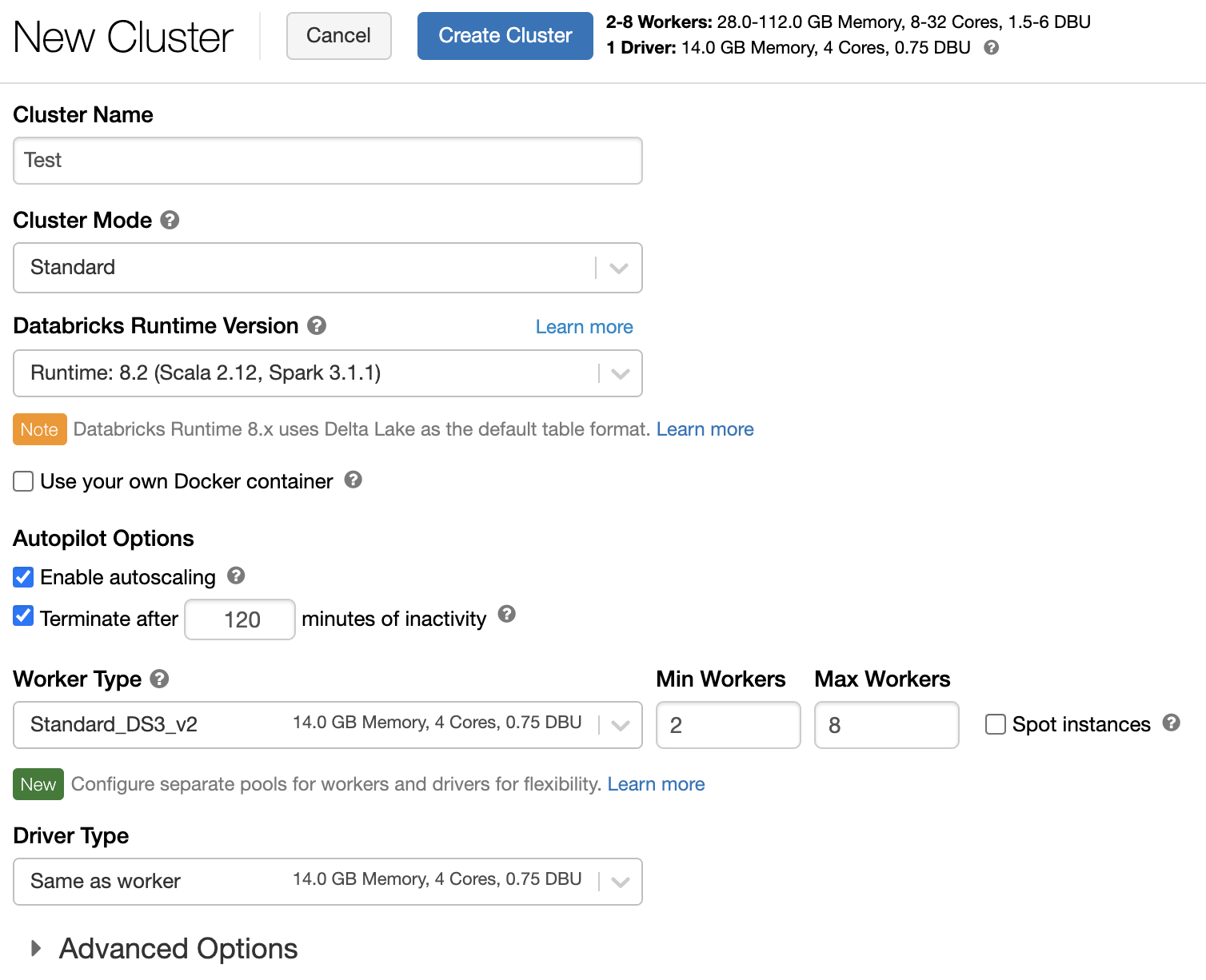Click the inactivity timeout help icon
The image size is (1206, 980).
pos(507,615)
